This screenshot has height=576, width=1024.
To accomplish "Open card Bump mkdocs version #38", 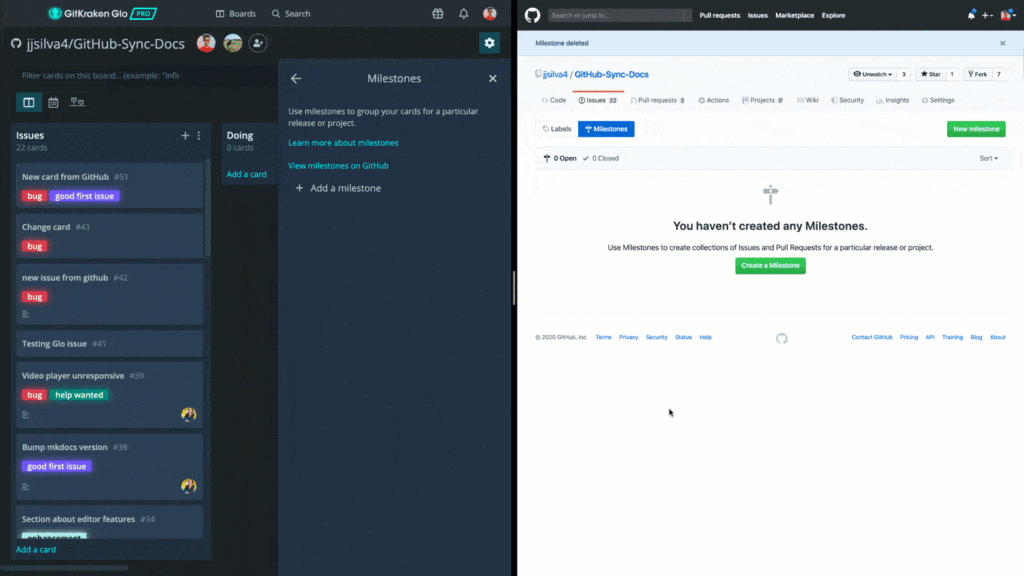I will [109, 467].
